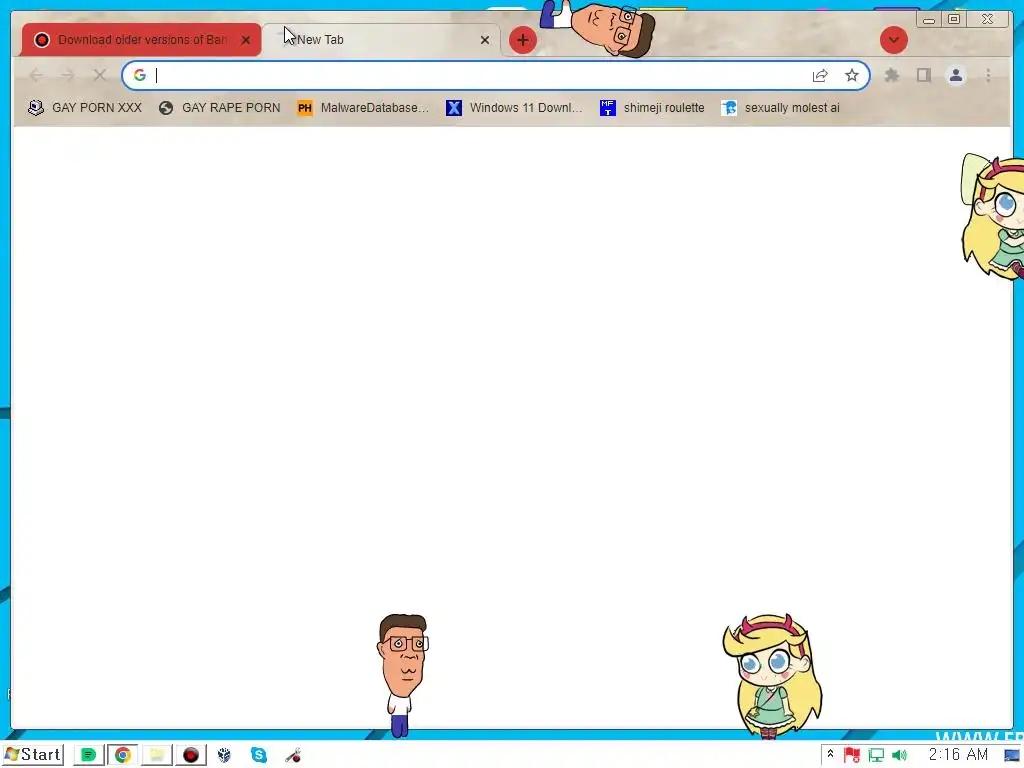
Task: Toggle the Chrome side panel
Action: pyautogui.click(x=923, y=76)
